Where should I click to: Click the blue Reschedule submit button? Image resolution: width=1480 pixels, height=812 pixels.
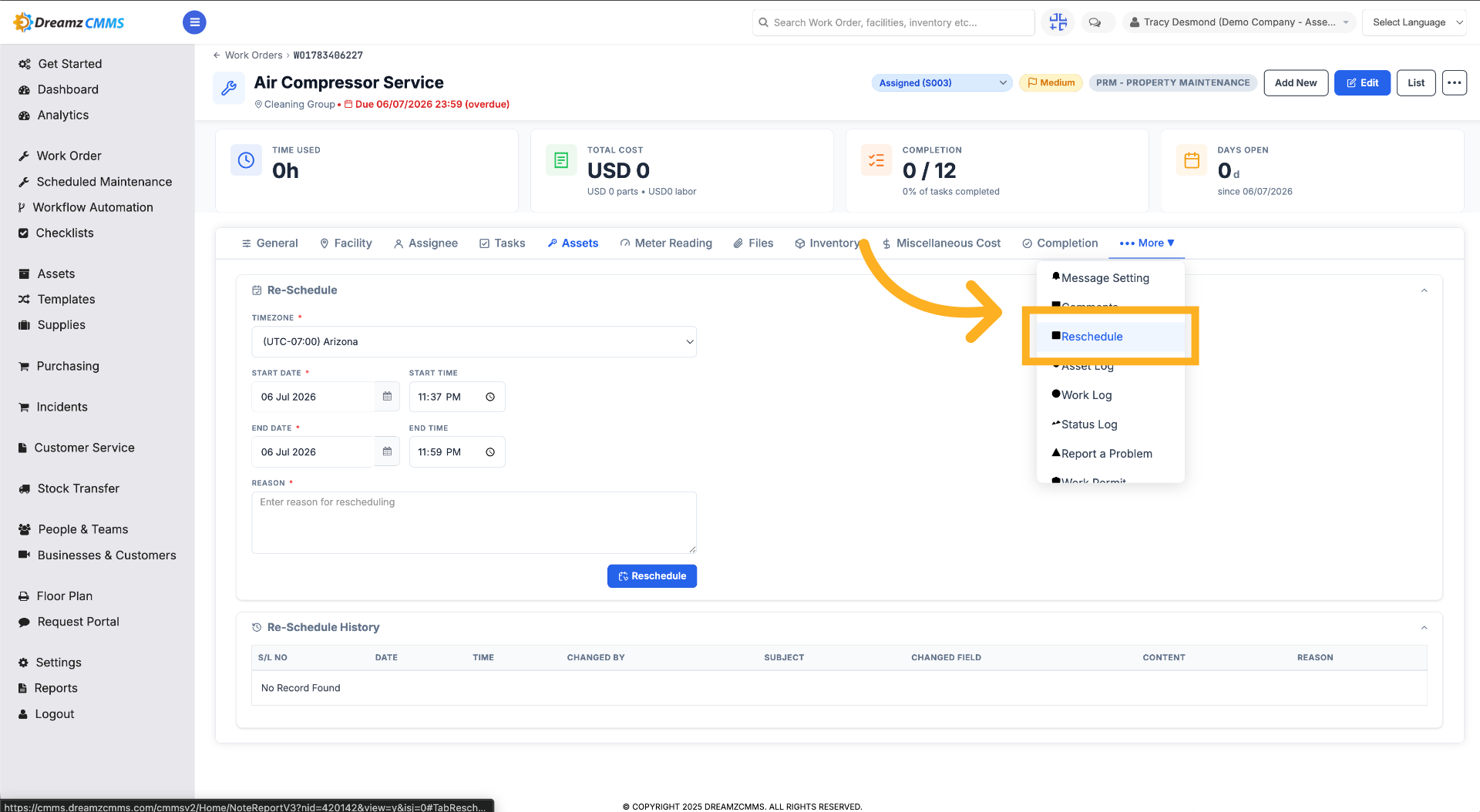pos(652,576)
